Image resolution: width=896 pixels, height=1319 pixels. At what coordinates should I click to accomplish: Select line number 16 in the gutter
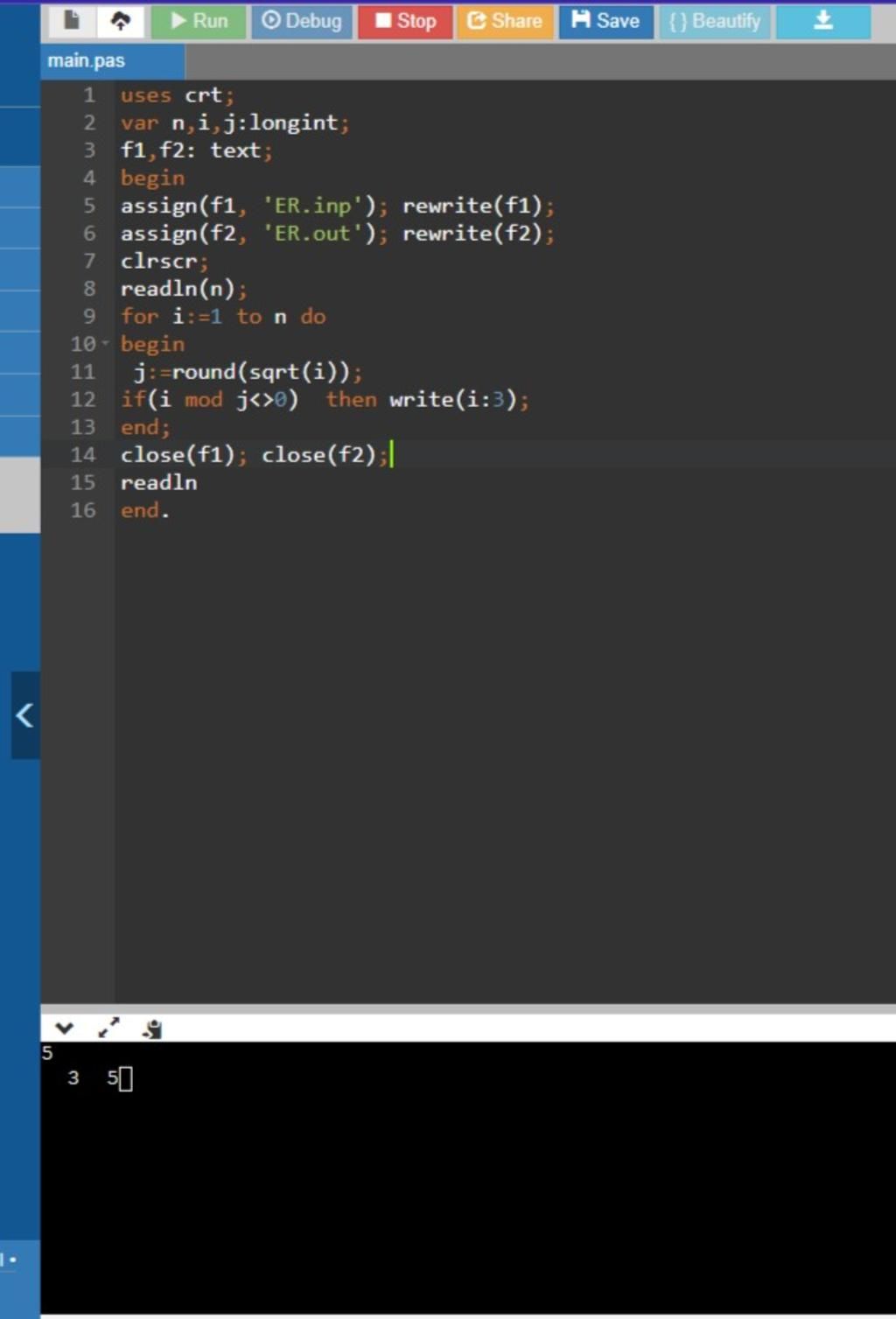83,510
